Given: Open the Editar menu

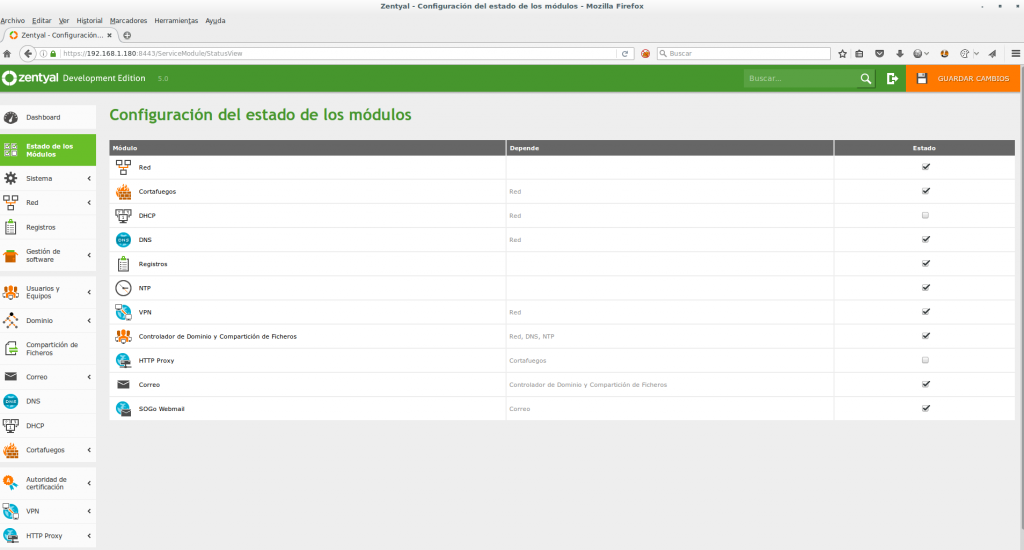Looking at the screenshot, I should [42, 21].
